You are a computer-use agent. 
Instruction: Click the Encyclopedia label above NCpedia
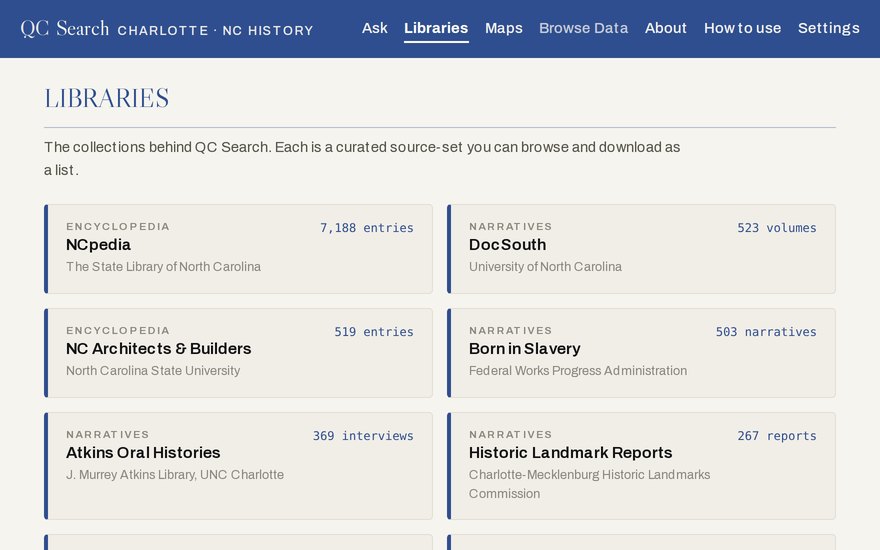coord(118,226)
